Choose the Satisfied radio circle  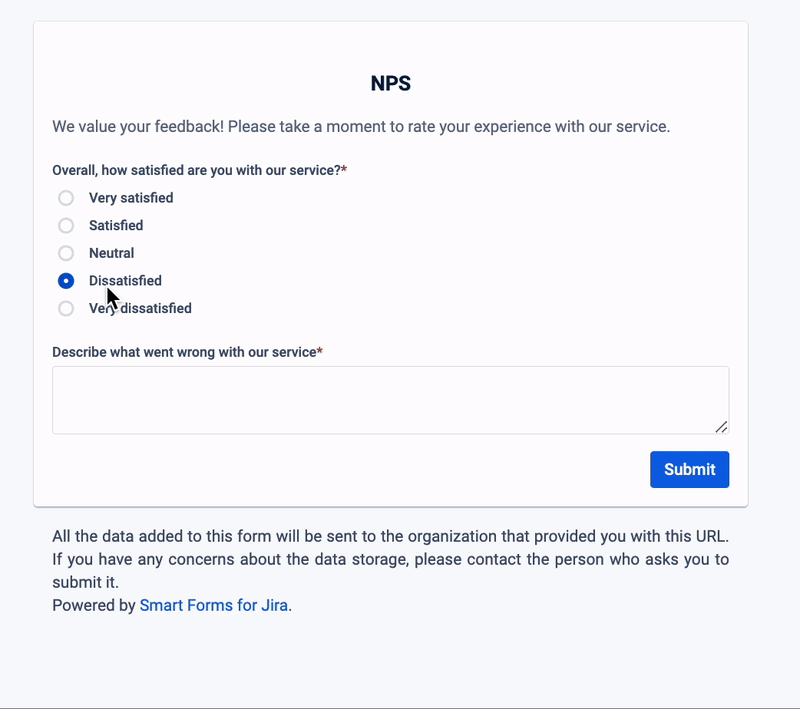tap(66, 226)
